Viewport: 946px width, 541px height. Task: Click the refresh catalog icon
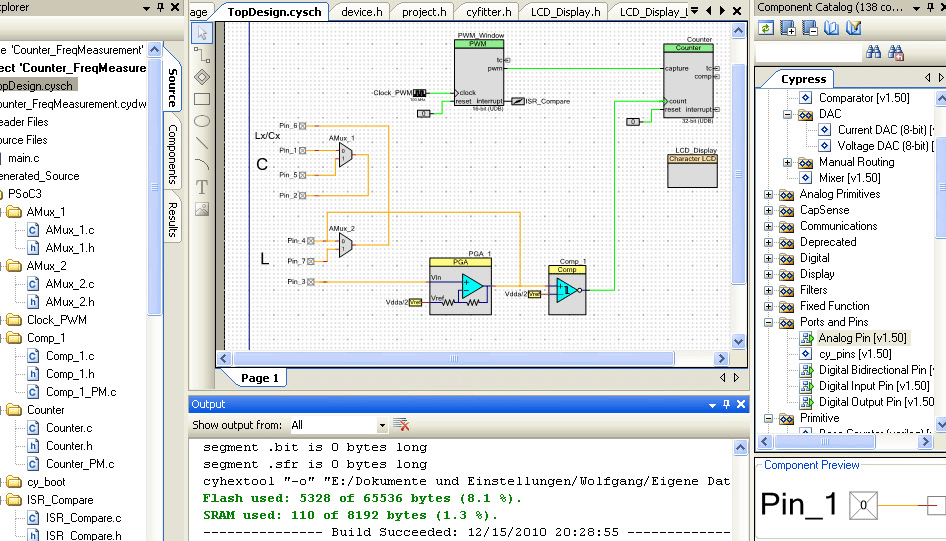tap(766, 28)
